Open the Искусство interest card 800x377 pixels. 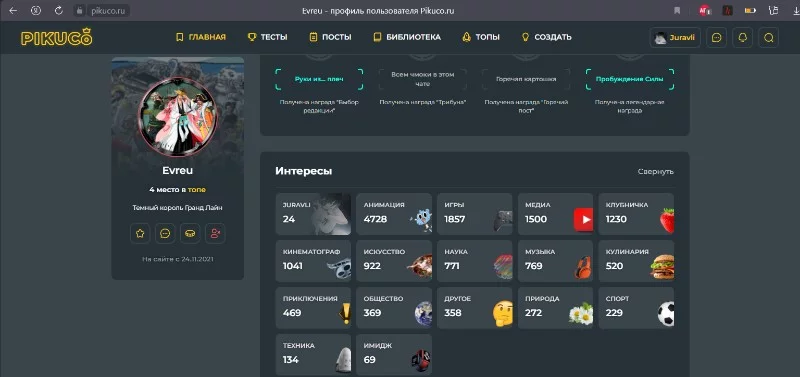[394, 261]
